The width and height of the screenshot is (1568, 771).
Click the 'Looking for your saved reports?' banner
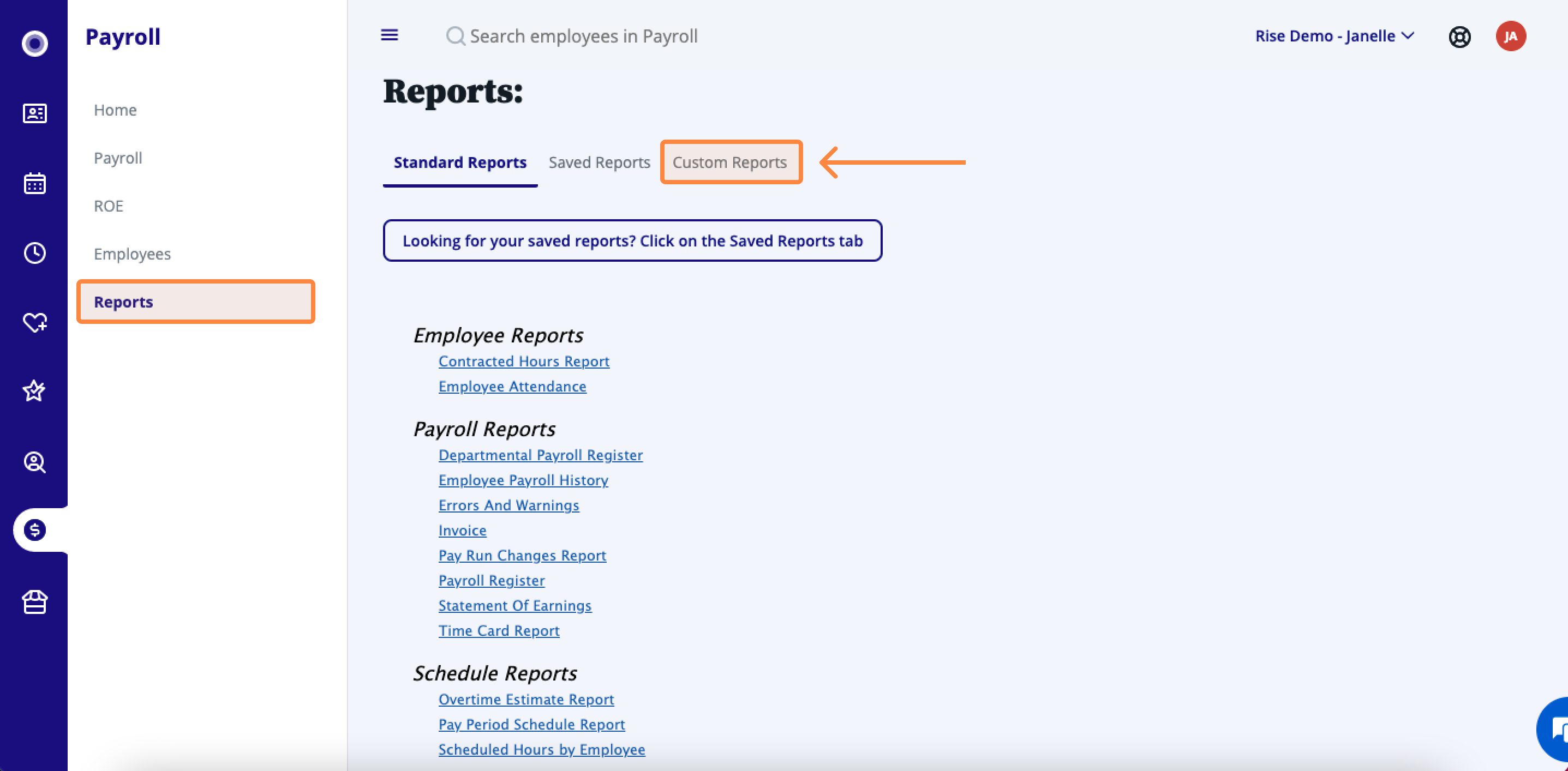632,241
